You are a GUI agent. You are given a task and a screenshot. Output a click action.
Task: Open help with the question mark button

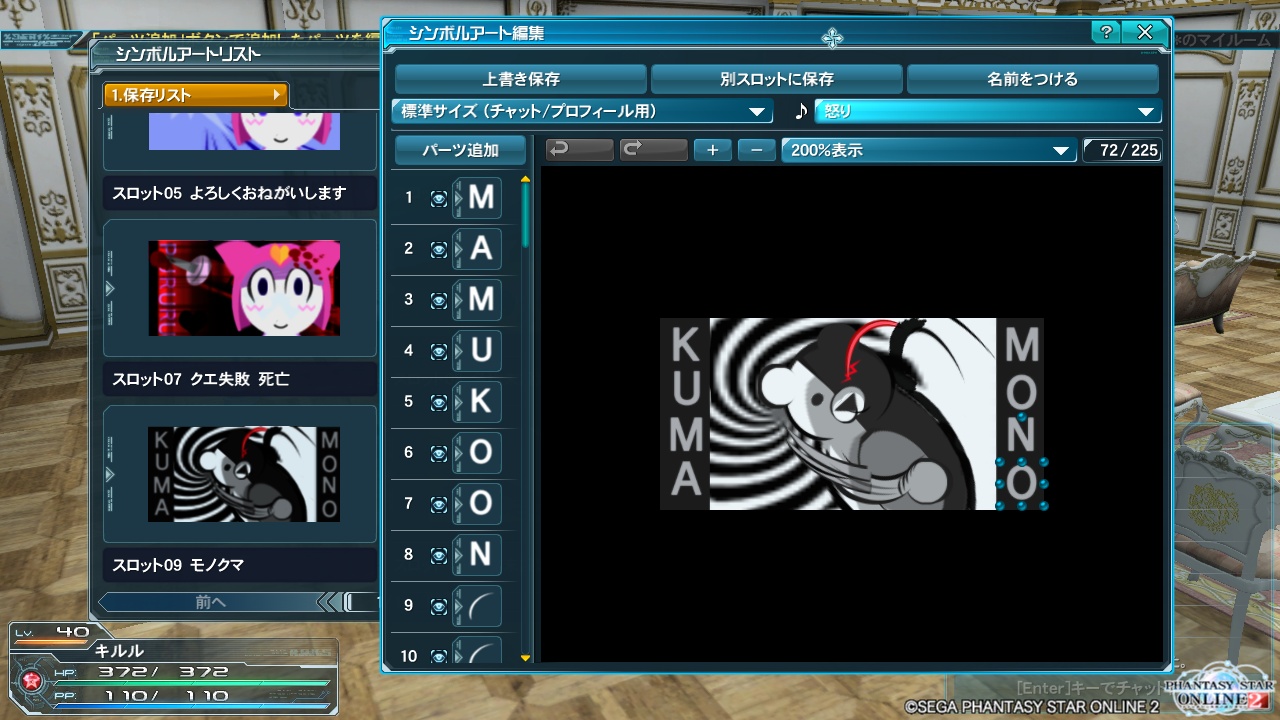tap(1105, 32)
